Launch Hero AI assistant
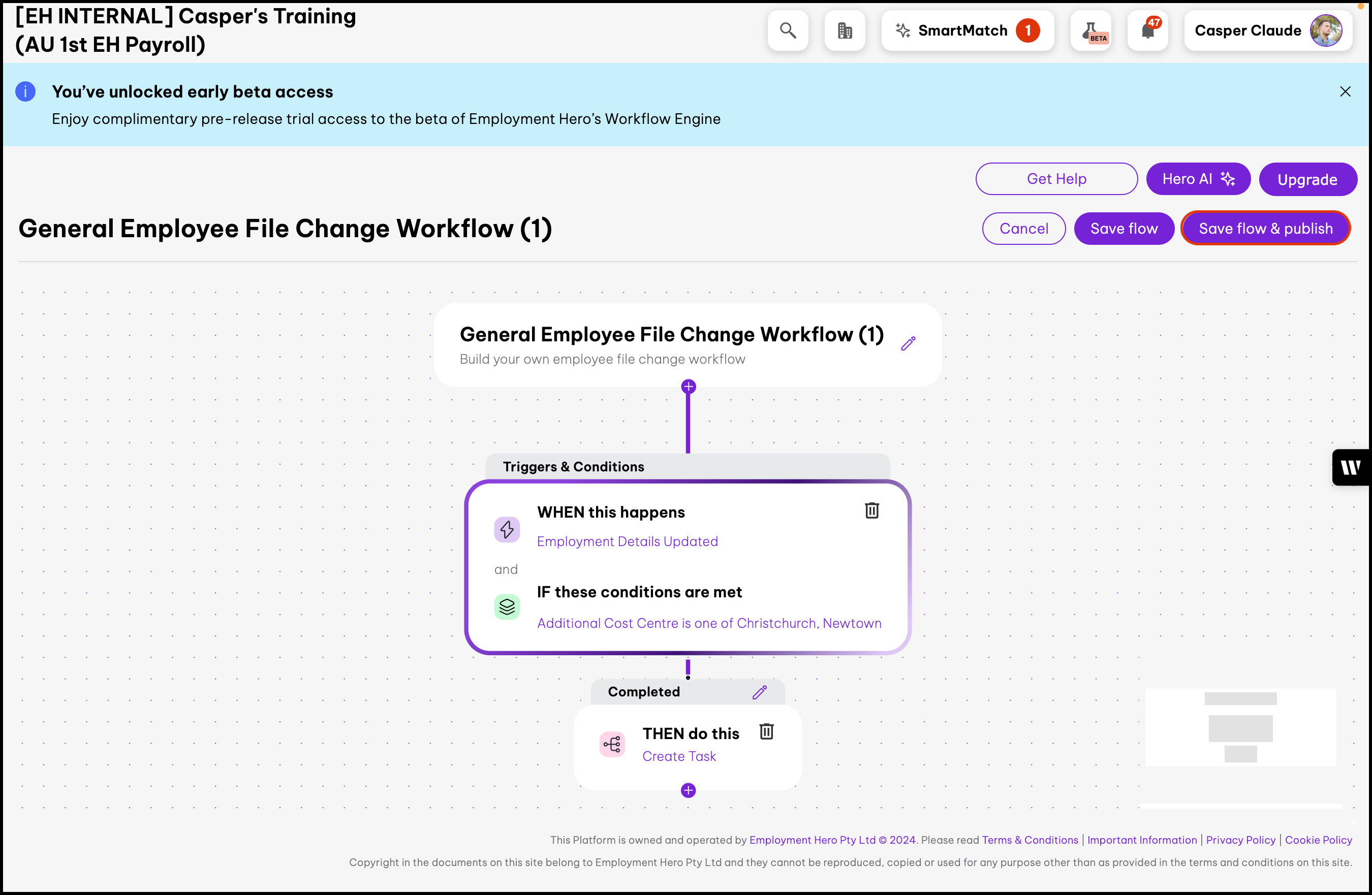The width and height of the screenshot is (1372, 895). pyautogui.click(x=1198, y=179)
